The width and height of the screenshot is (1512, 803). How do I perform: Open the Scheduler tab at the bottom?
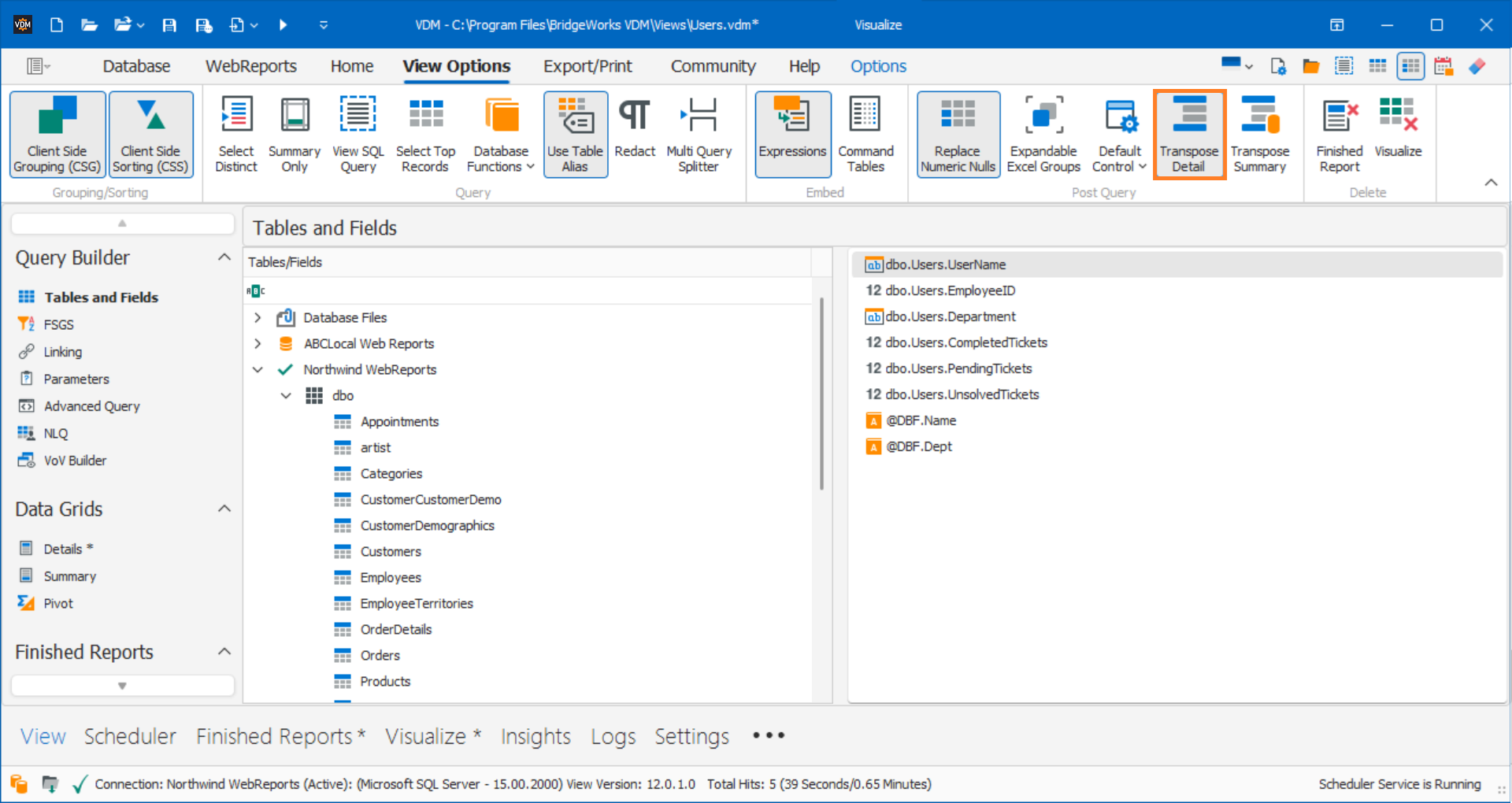(130, 736)
